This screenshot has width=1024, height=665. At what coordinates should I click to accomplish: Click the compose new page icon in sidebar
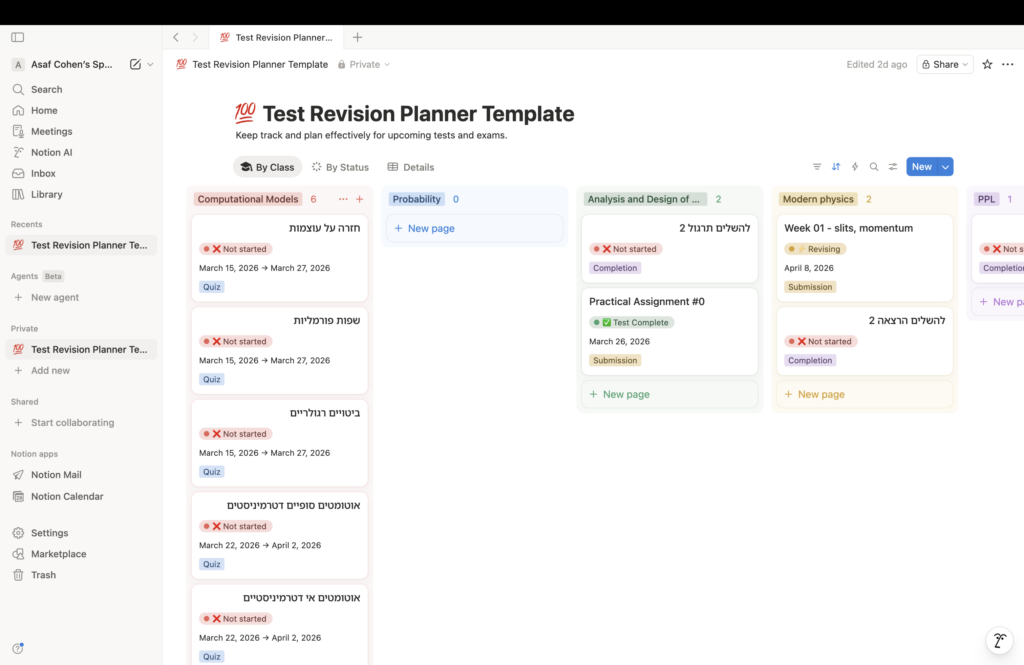(x=135, y=64)
